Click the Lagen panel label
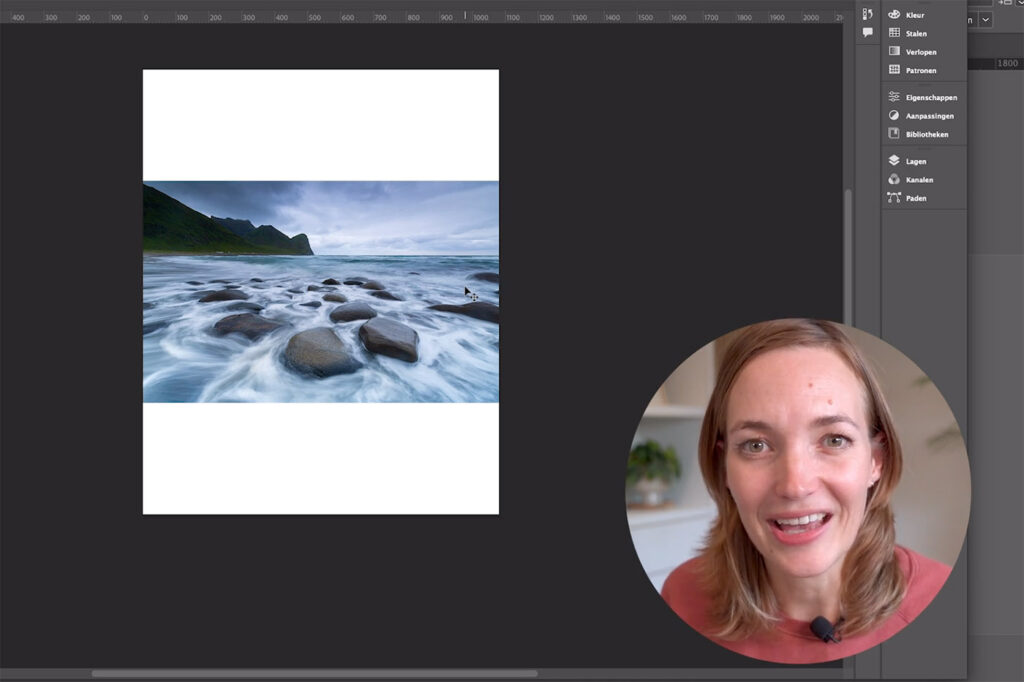Viewport: 1024px width, 682px height. click(x=916, y=161)
